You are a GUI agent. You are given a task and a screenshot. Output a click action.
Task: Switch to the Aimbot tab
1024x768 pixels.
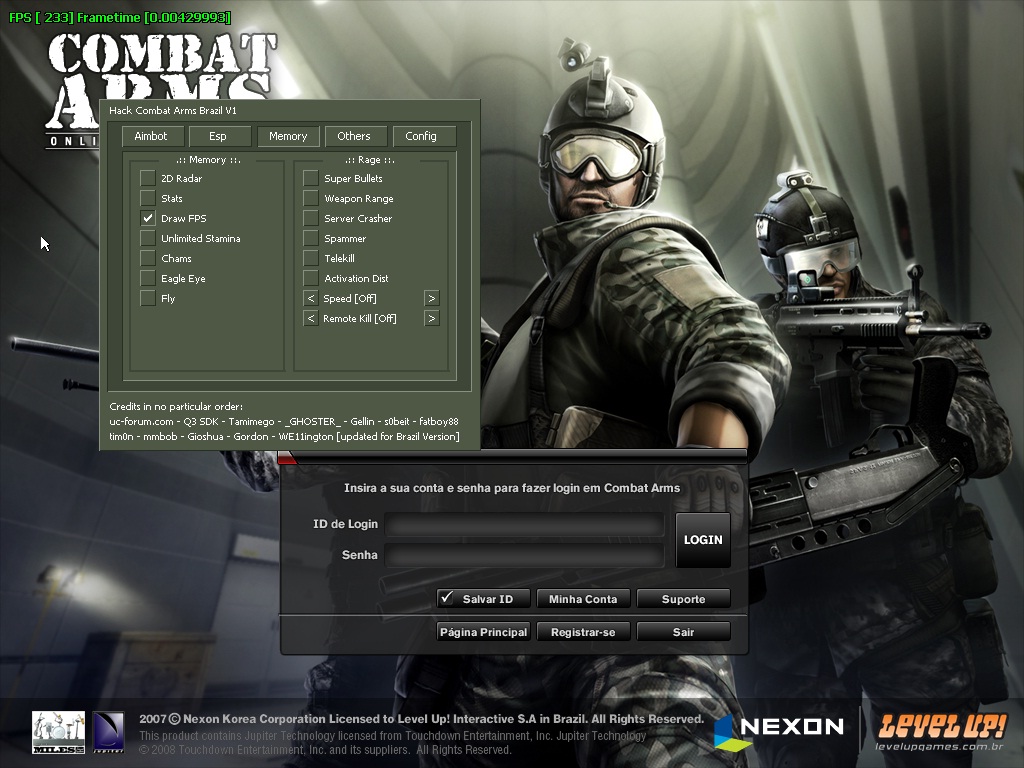[151, 136]
